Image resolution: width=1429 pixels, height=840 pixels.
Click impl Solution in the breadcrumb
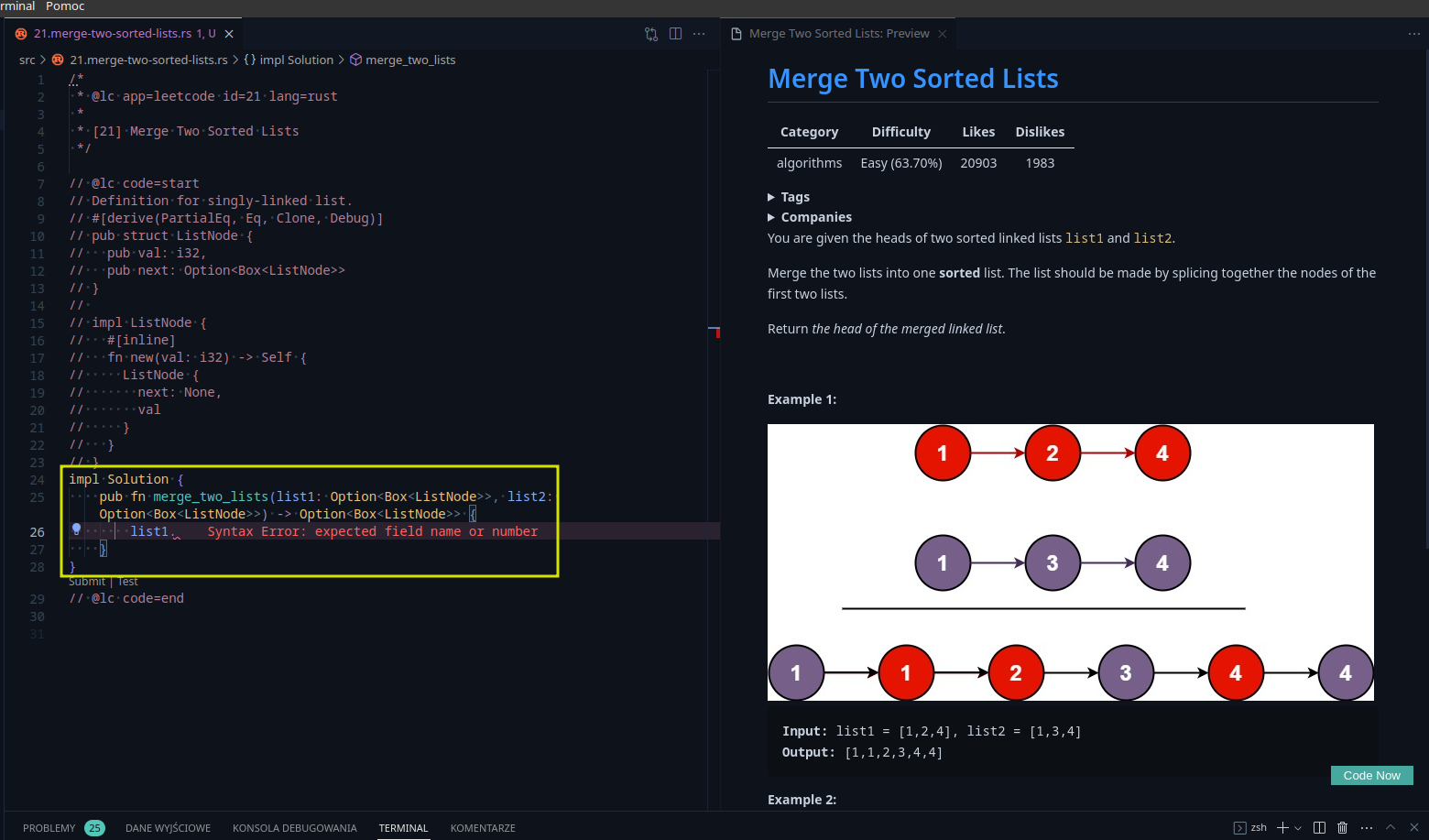296,60
